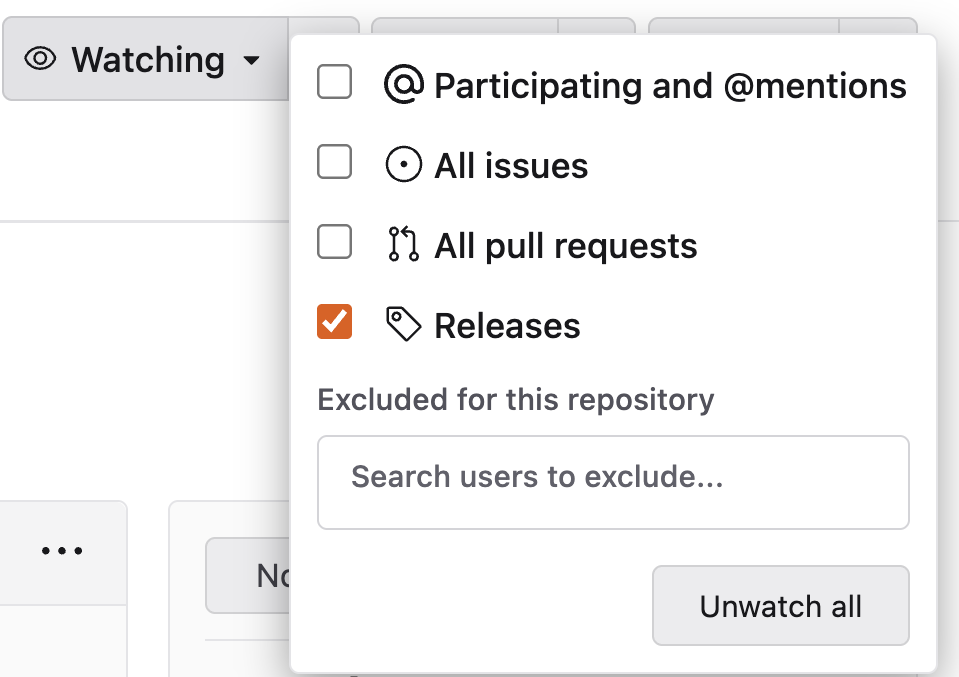Open the three-dot more options menu
Image resolution: width=959 pixels, height=677 pixels.
coord(62,551)
